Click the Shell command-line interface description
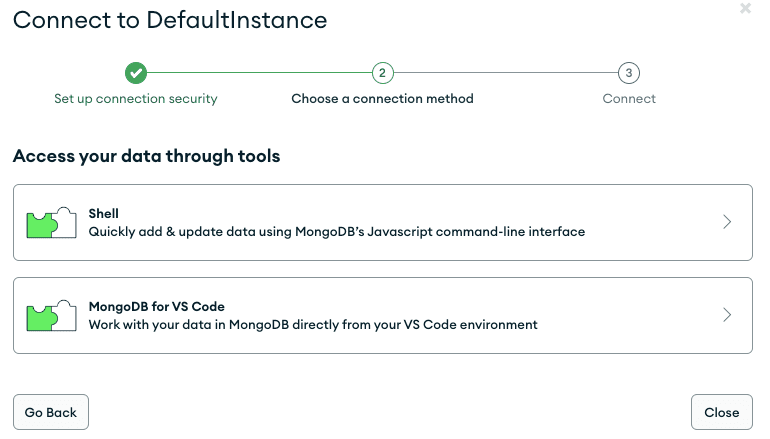 click(x=336, y=231)
